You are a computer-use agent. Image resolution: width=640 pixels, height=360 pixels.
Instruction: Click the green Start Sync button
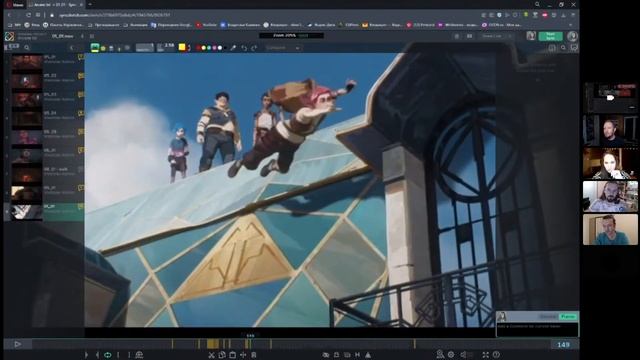pyautogui.click(x=550, y=36)
